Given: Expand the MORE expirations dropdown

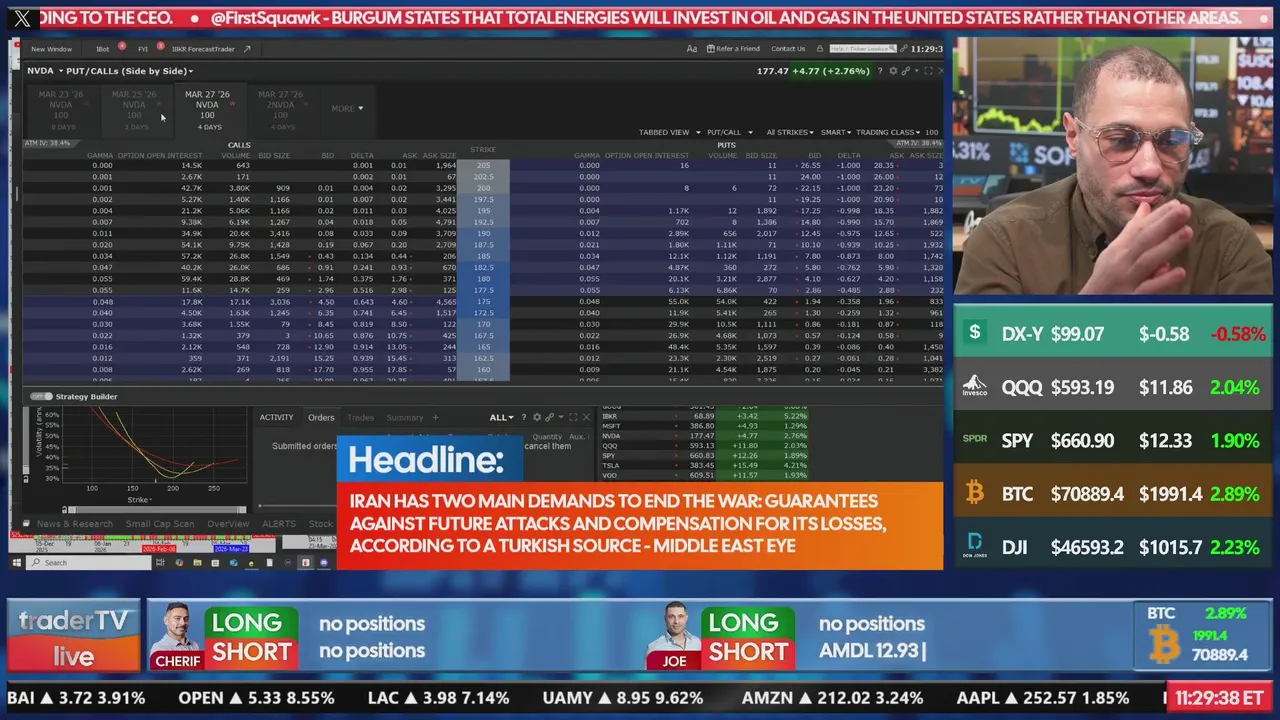Looking at the screenshot, I should tap(347, 108).
